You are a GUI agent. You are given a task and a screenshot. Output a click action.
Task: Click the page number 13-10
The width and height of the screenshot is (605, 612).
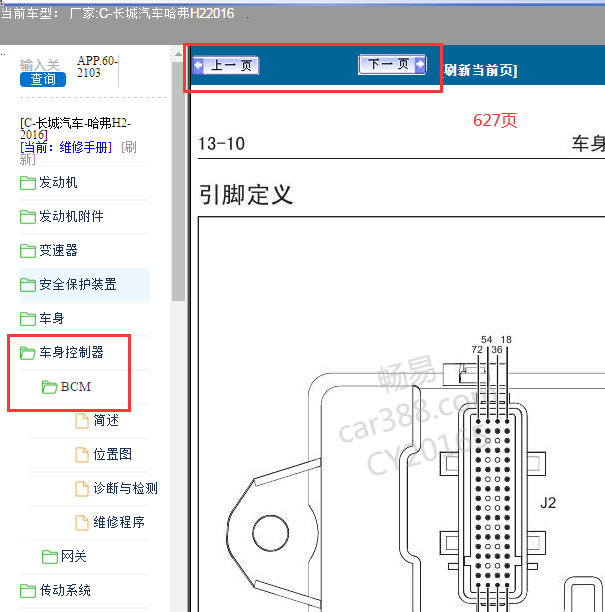point(222,144)
